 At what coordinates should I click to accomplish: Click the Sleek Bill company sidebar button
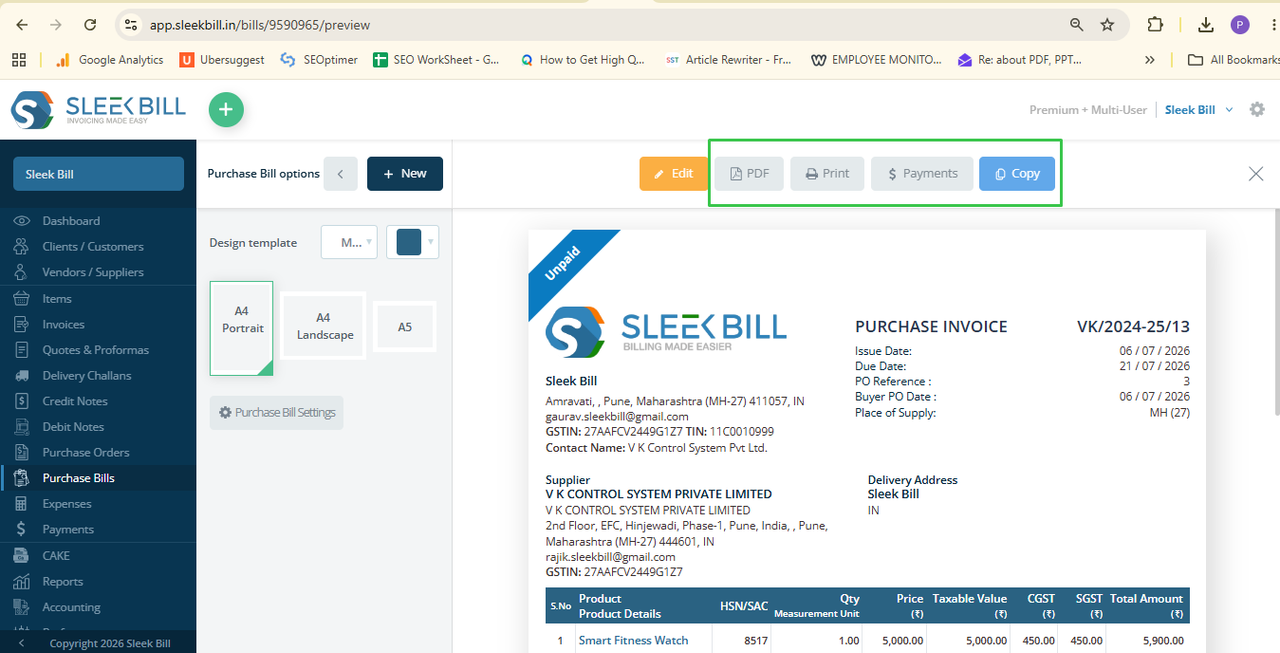click(x=98, y=174)
